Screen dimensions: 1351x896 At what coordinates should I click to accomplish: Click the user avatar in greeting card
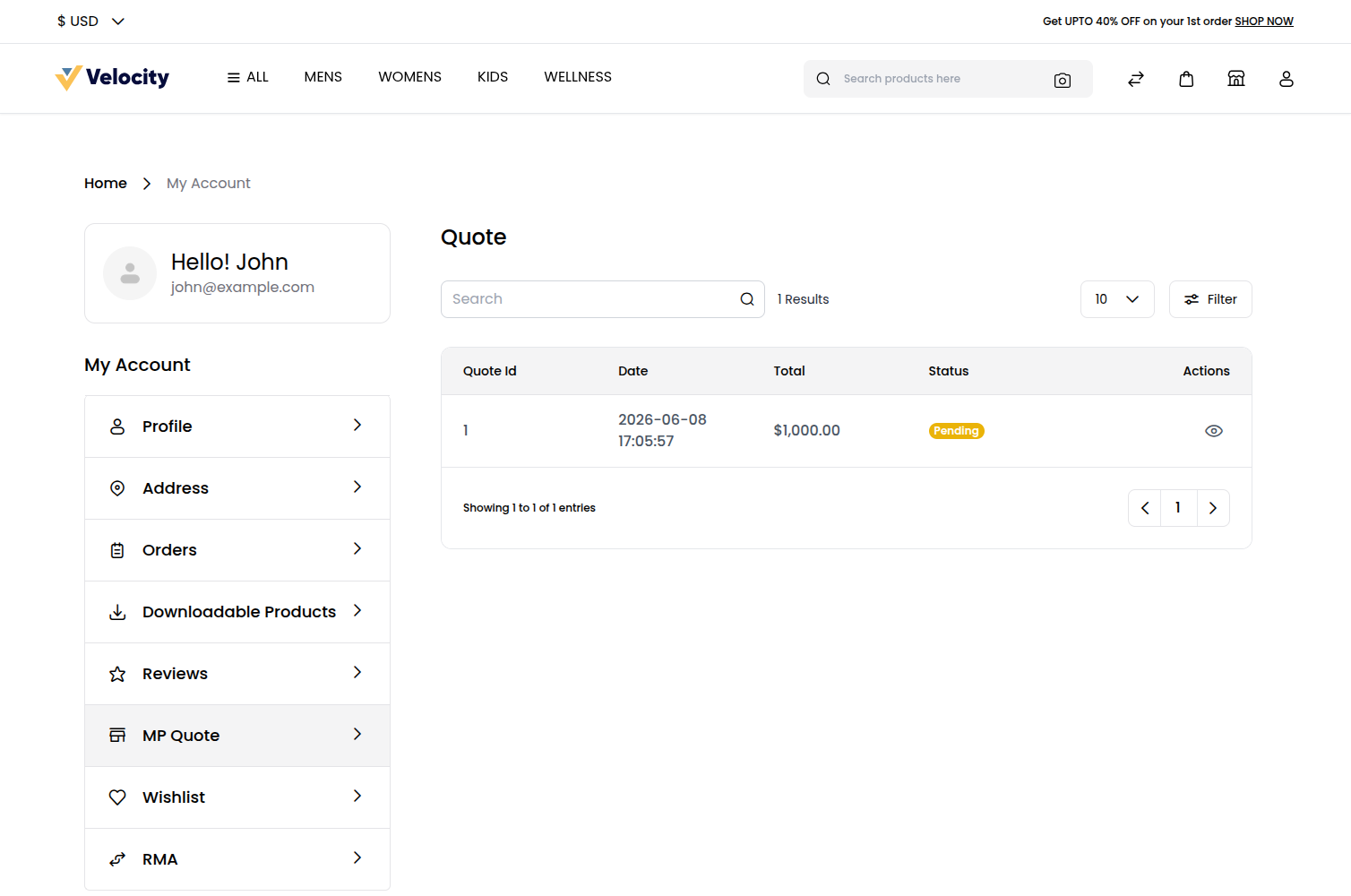click(130, 273)
